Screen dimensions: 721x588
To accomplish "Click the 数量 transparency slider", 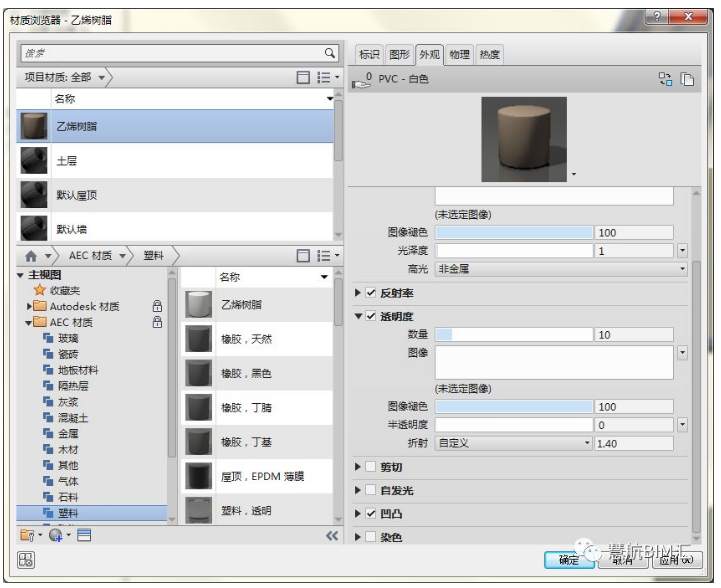I will (x=514, y=335).
